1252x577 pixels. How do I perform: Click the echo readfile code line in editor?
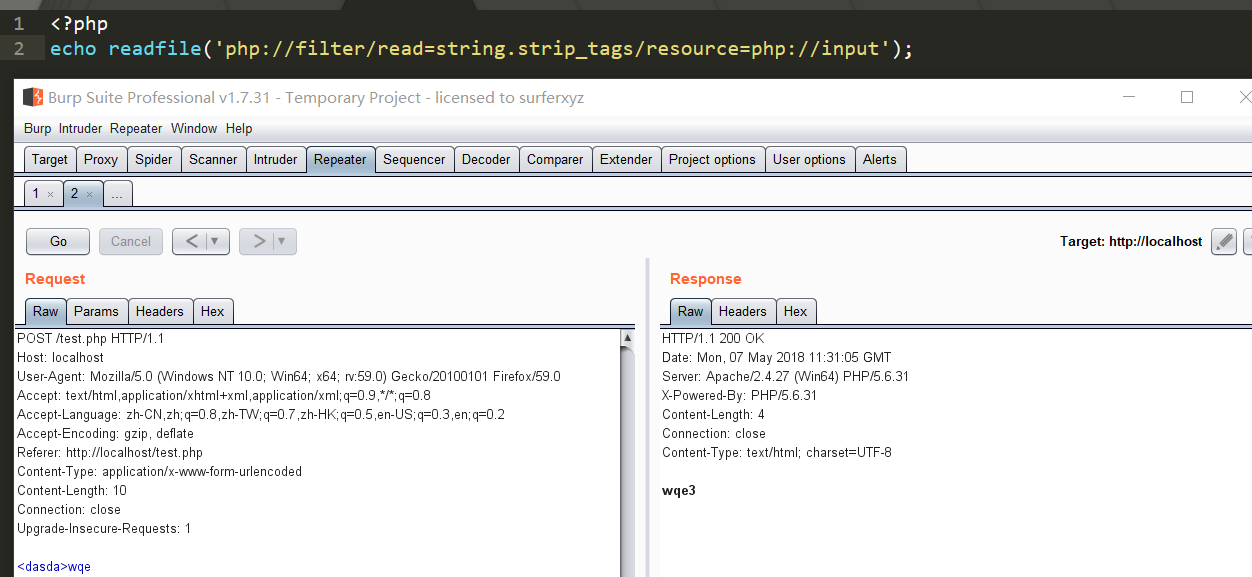tap(481, 49)
